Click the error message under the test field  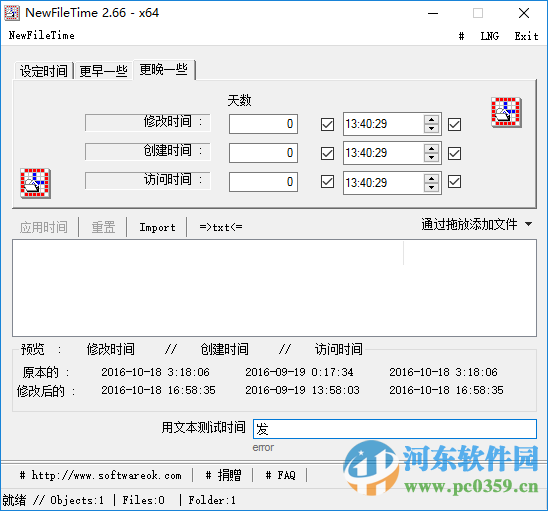click(263, 447)
